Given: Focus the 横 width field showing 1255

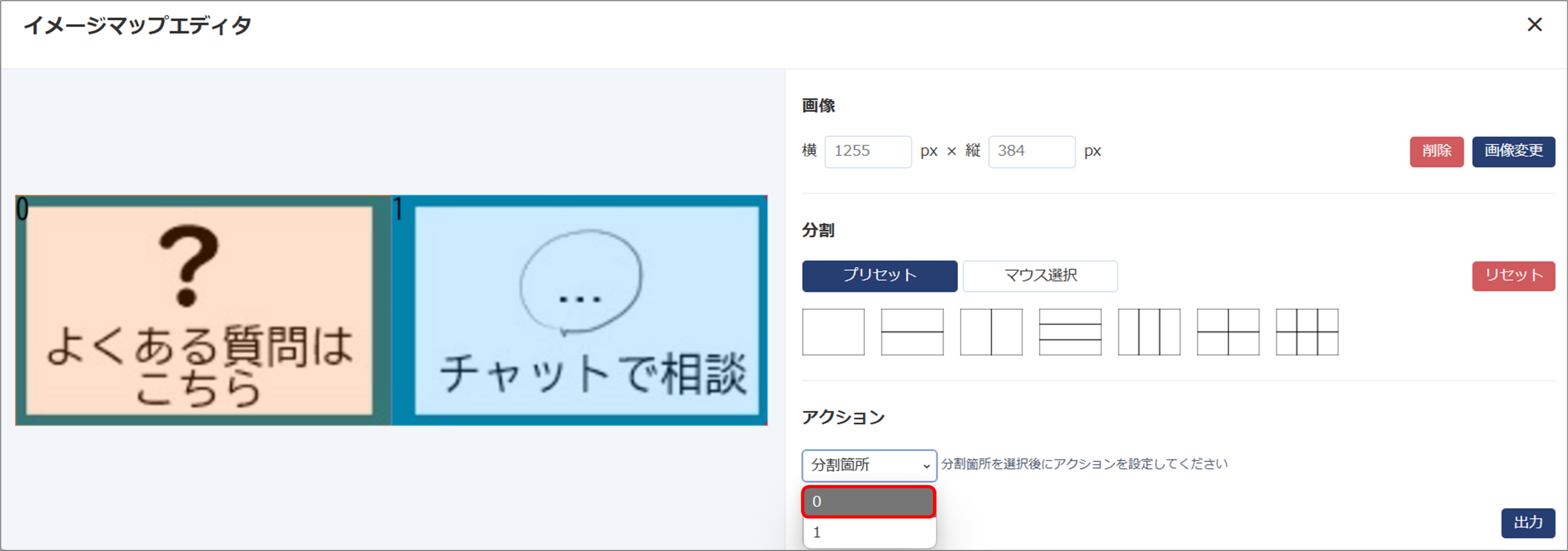Looking at the screenshot, I should pyautogui.click(x=868, y=152).
